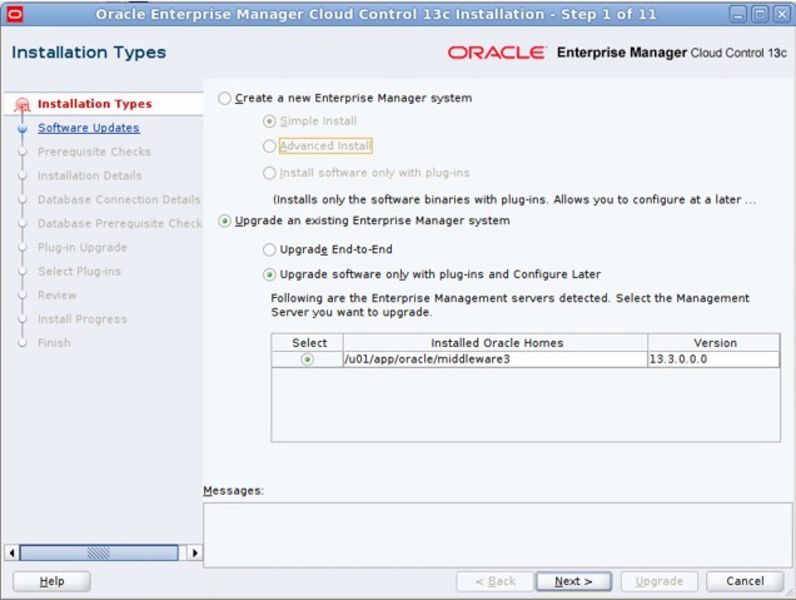Image resolution: width=796 pixels, height=600 pixels.
Task: Click the Select Plug-ins step in sidebar
Action: [79, 271]
